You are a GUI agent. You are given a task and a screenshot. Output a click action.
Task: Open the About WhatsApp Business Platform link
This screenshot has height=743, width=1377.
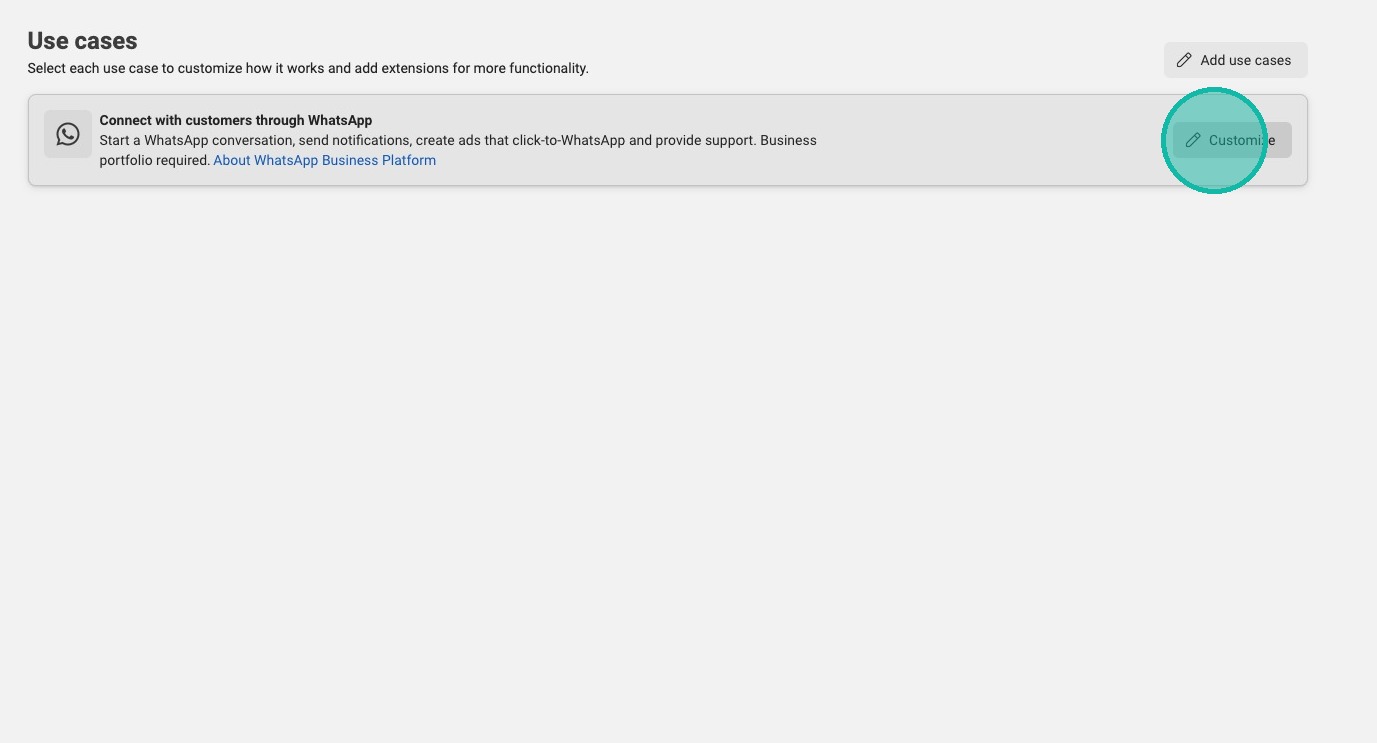point(324,160)
